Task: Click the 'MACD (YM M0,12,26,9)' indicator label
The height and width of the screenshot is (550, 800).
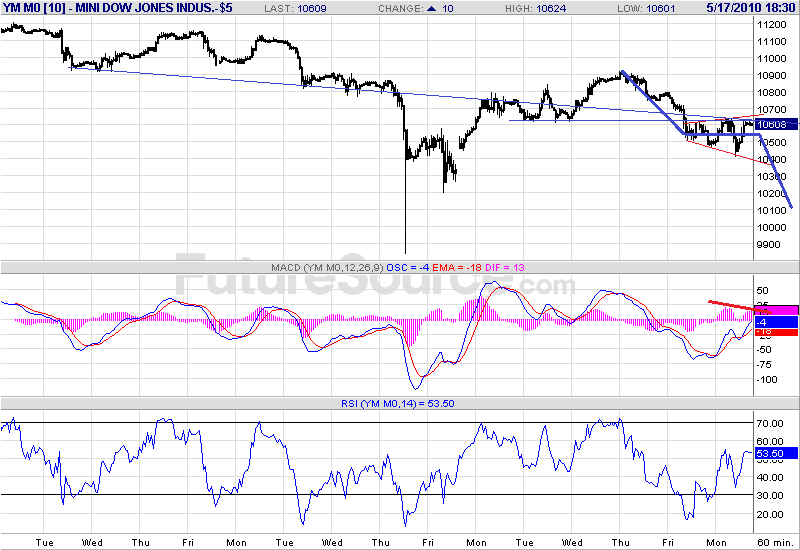Action: tap(327, 267)
